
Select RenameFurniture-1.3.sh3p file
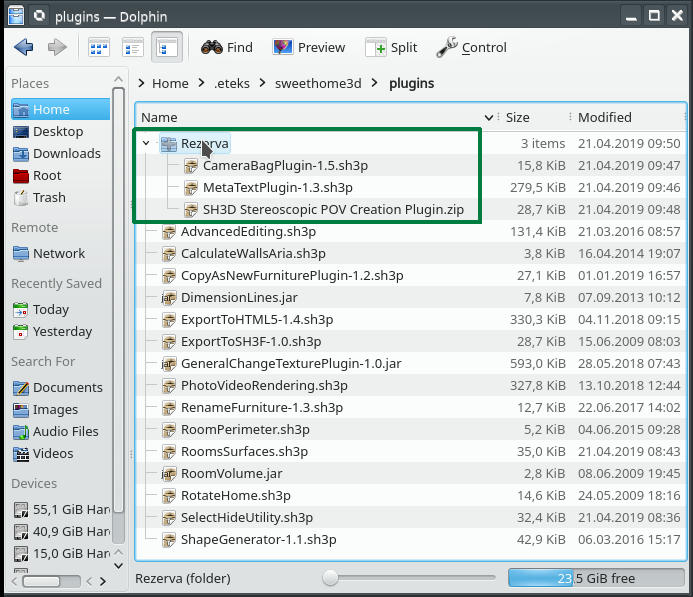point(262,407)
